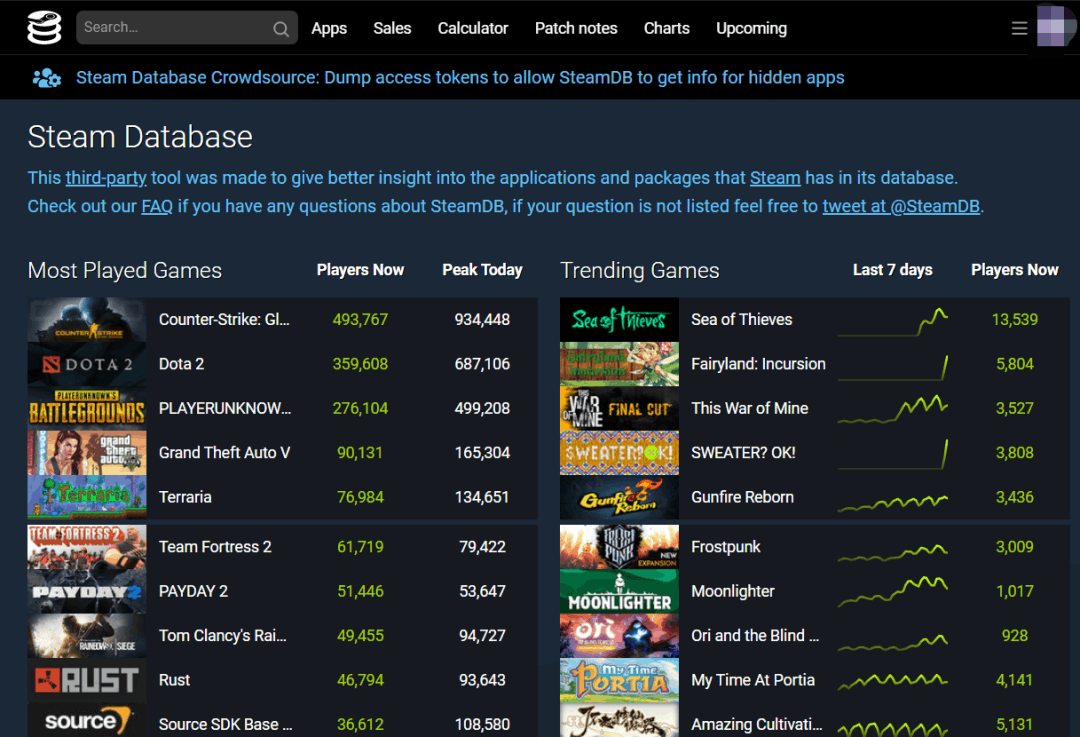Image resolution: width=1080 pixels, height=737 pixels.
Task: Click the Dota 2 game thumbnail
Action: [x=87, y=364]
